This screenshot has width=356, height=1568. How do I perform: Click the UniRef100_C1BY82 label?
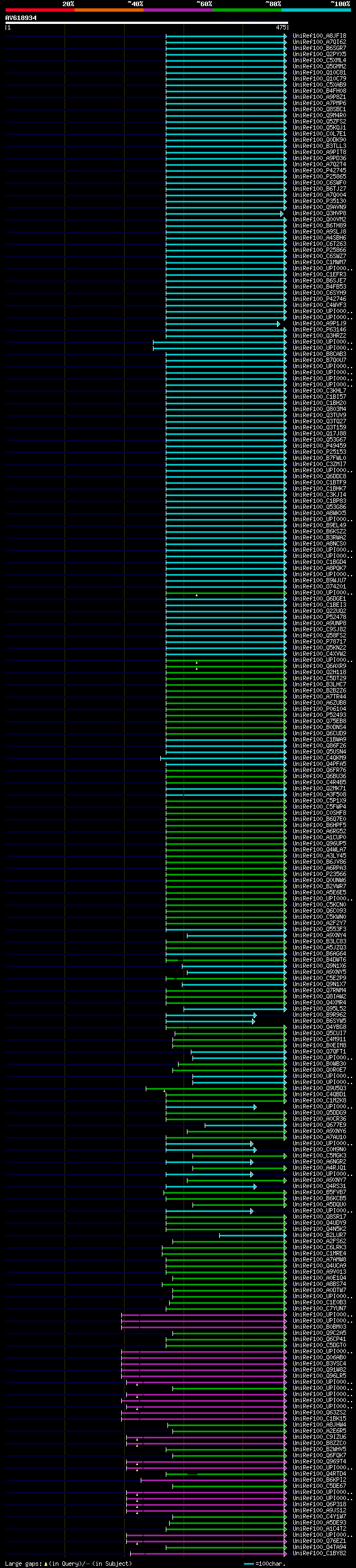(x=319, y=1554)
